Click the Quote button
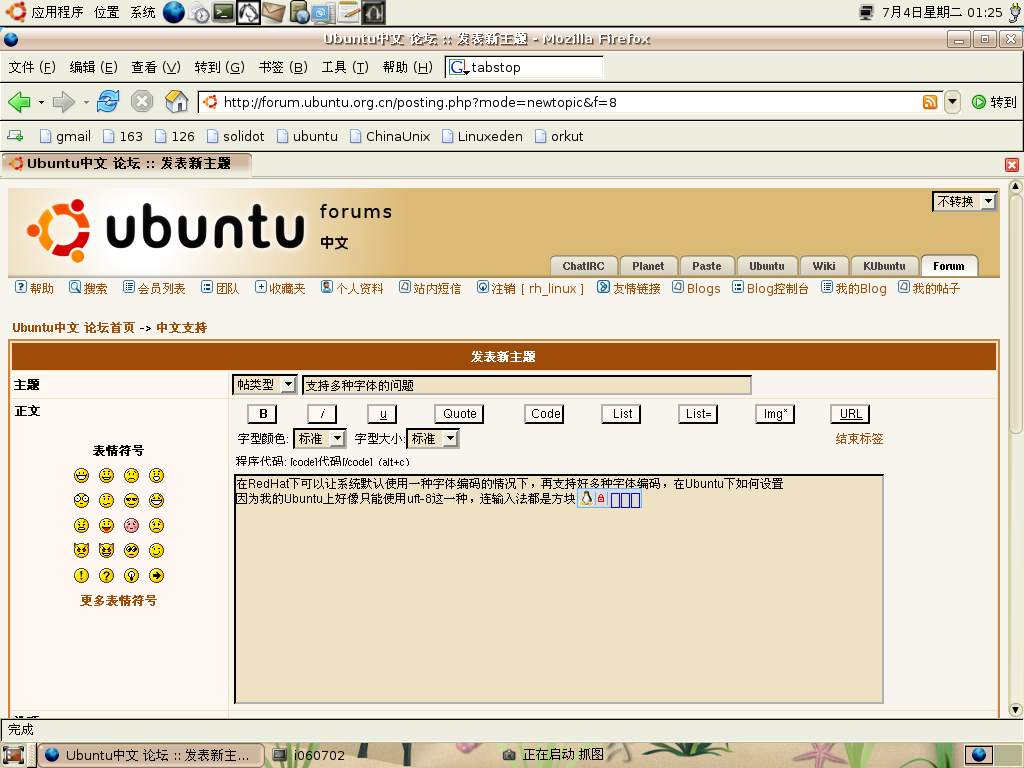Viewport: 1024px width, 768px height. (460, 413)
